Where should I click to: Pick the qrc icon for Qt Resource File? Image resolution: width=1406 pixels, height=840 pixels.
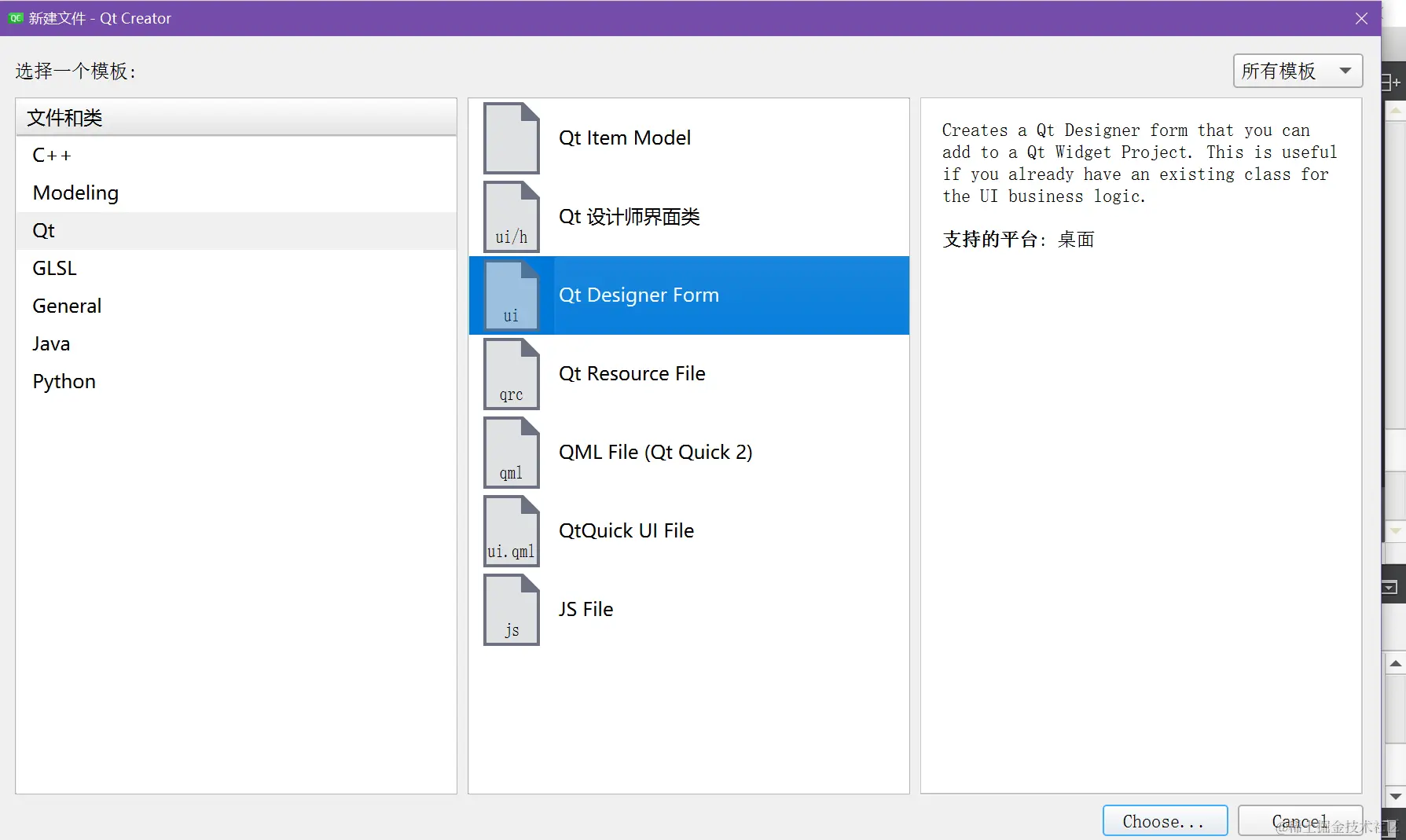[512, 374]
